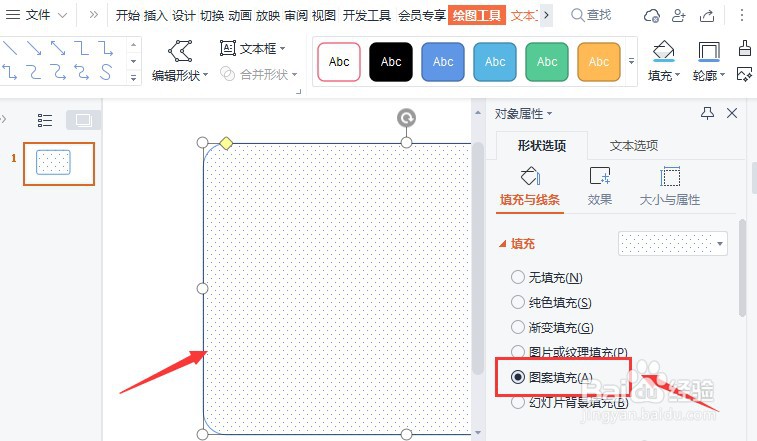Screen dimensions: 757x441
Task: Expand the shape gallery list
Action: (x=134, y=77)
